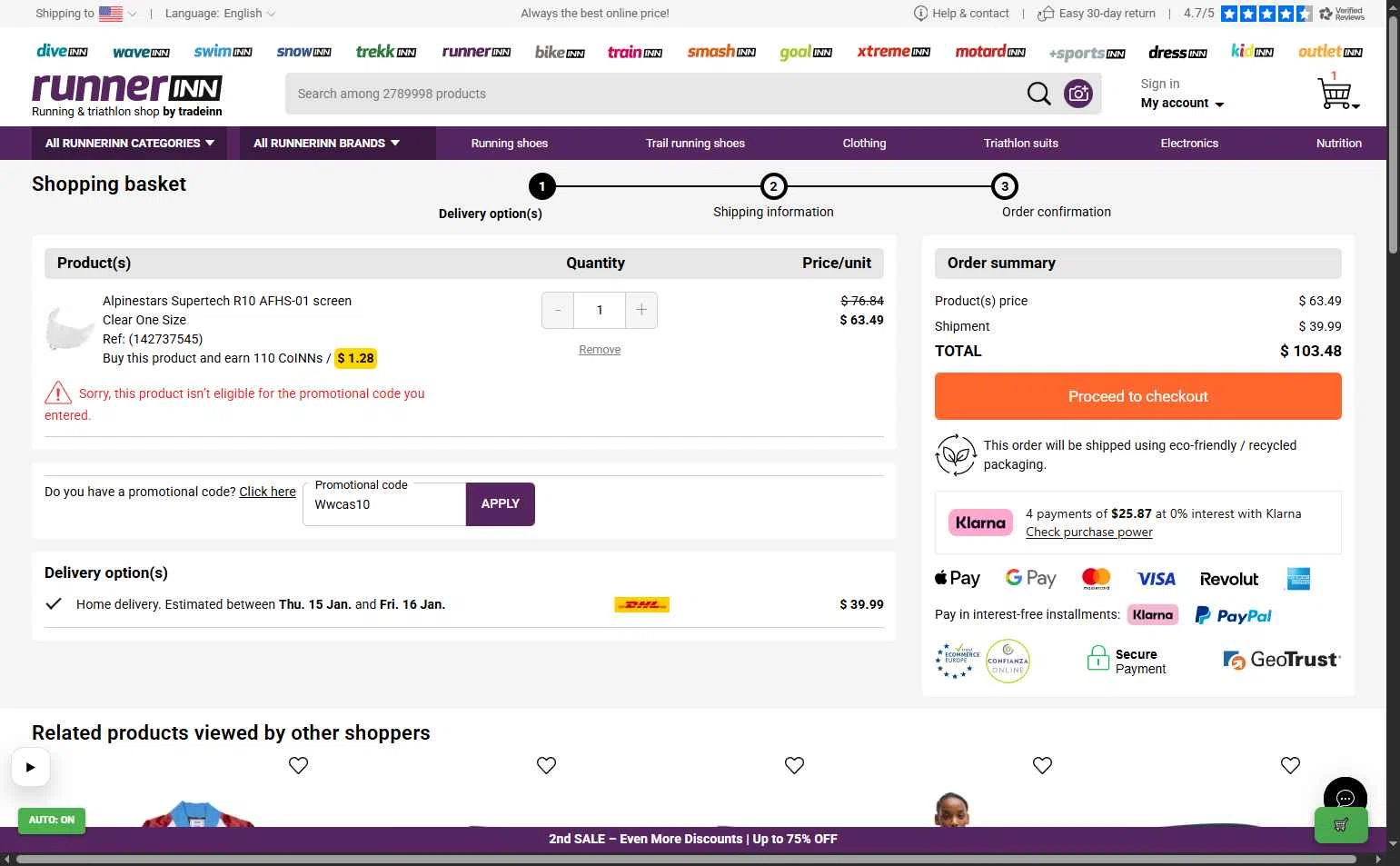This screenshot has width=1400, height=866.
Task: Click the Klarna logo in payment box
Action: pos(980,523)
